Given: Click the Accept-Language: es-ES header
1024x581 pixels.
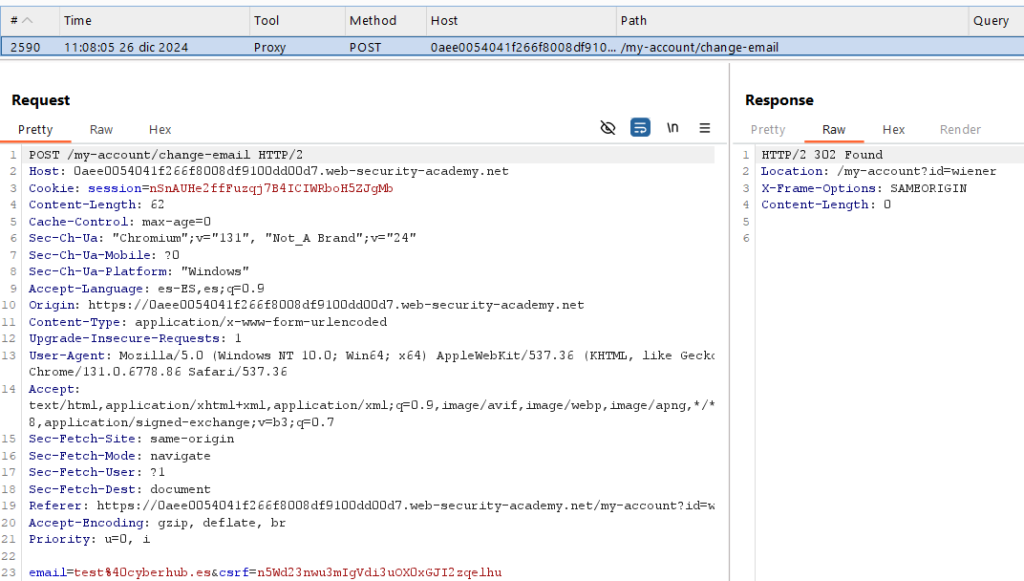Looking at the screenshot, I should coord(146,288).
